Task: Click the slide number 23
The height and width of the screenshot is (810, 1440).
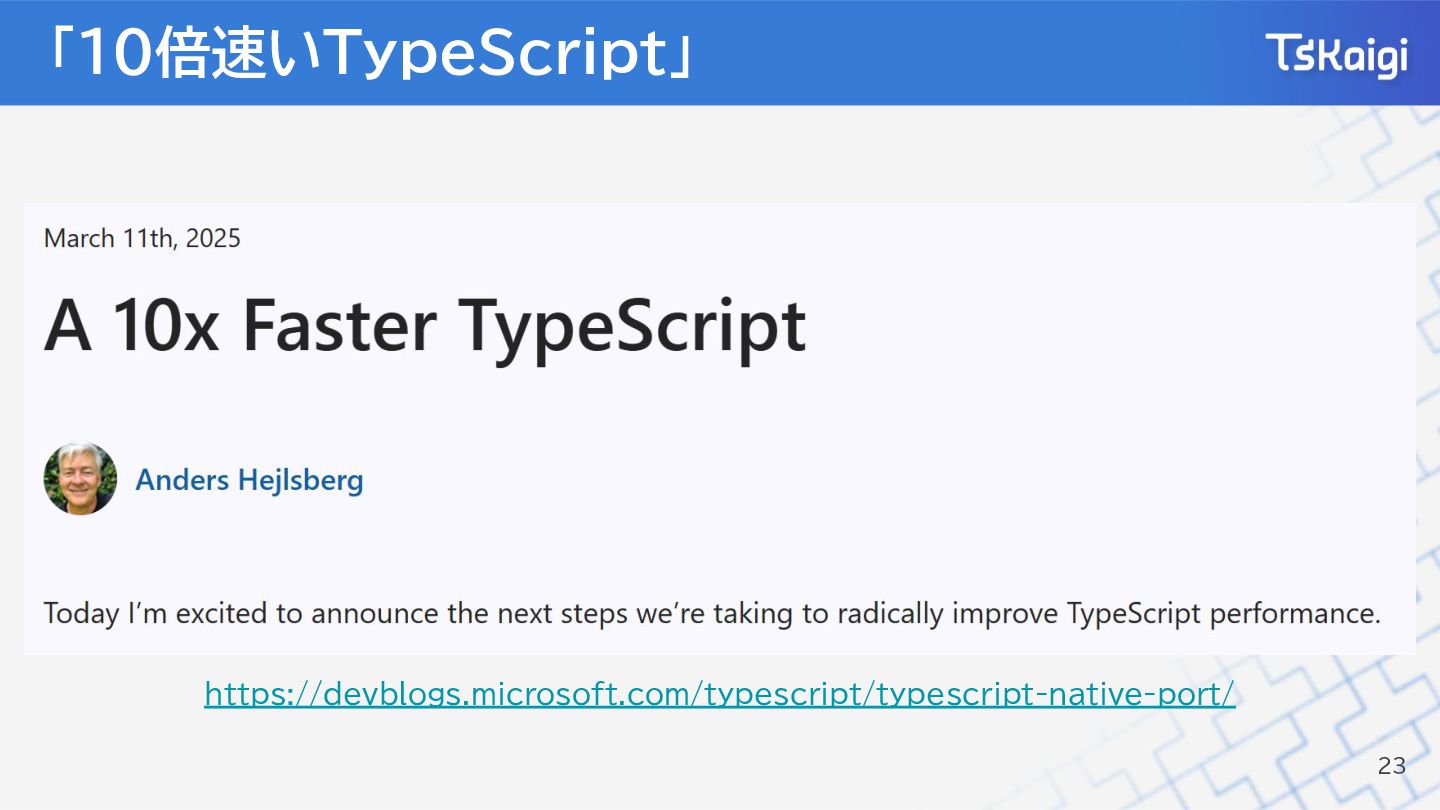Action: (x=1391, y=766)
